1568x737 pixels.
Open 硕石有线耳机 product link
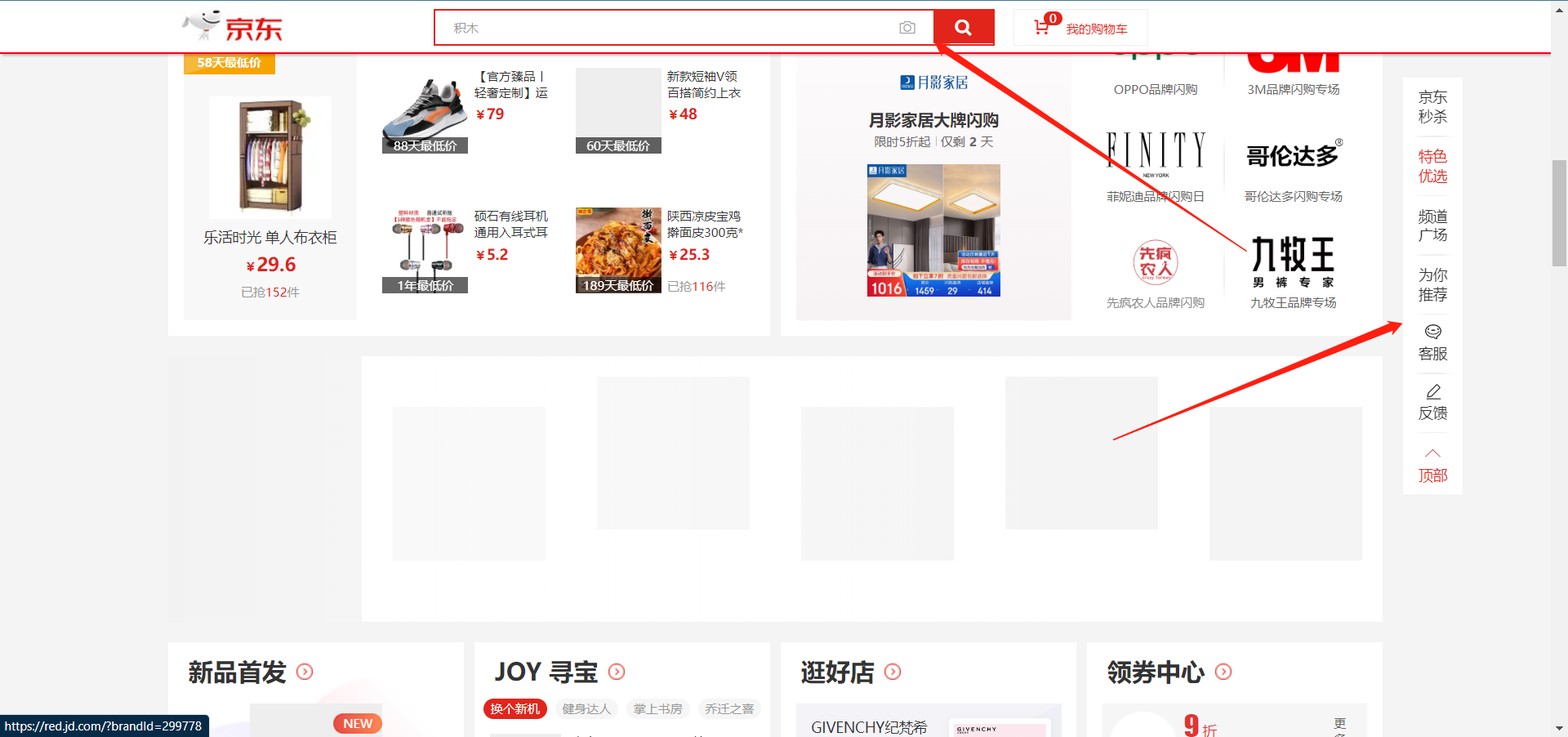click(511, 224)
